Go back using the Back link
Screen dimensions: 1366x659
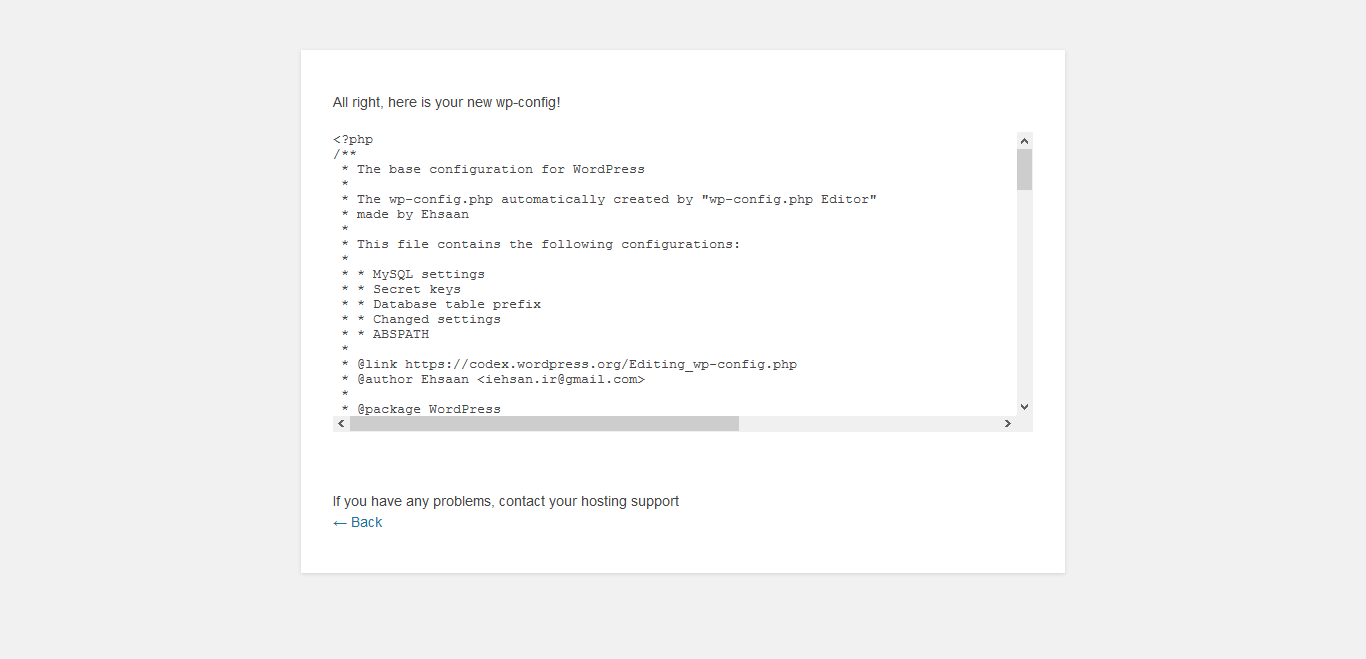click(x=357, y=522)
